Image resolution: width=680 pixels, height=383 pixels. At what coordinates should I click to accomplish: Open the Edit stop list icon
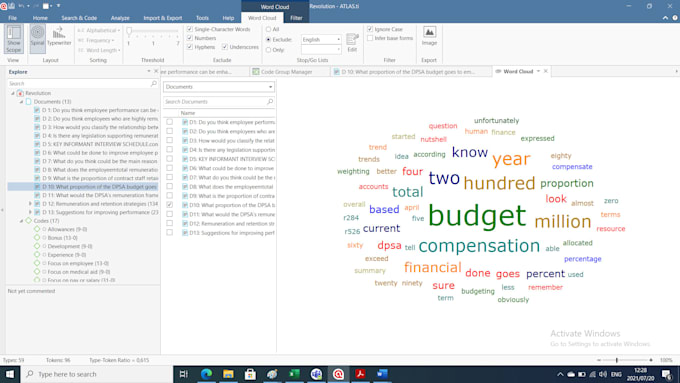tap(352, 43)
